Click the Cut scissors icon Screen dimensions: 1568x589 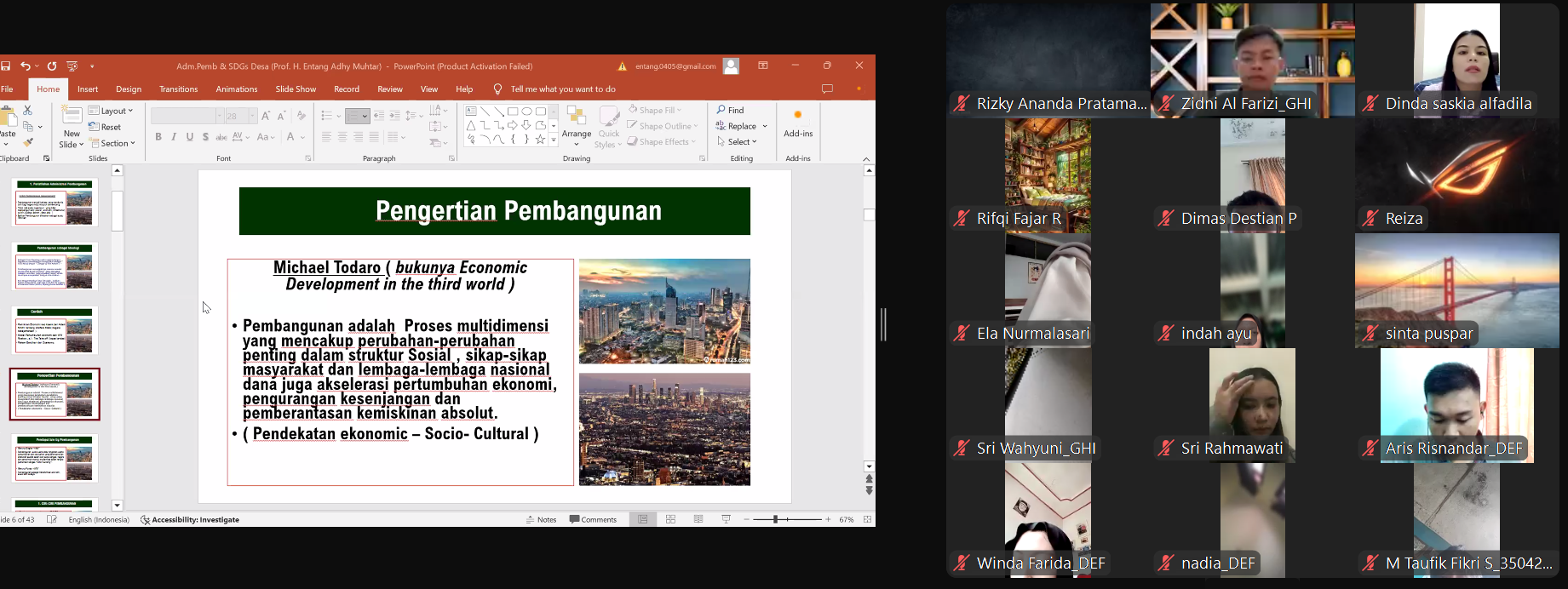[27, 111]
